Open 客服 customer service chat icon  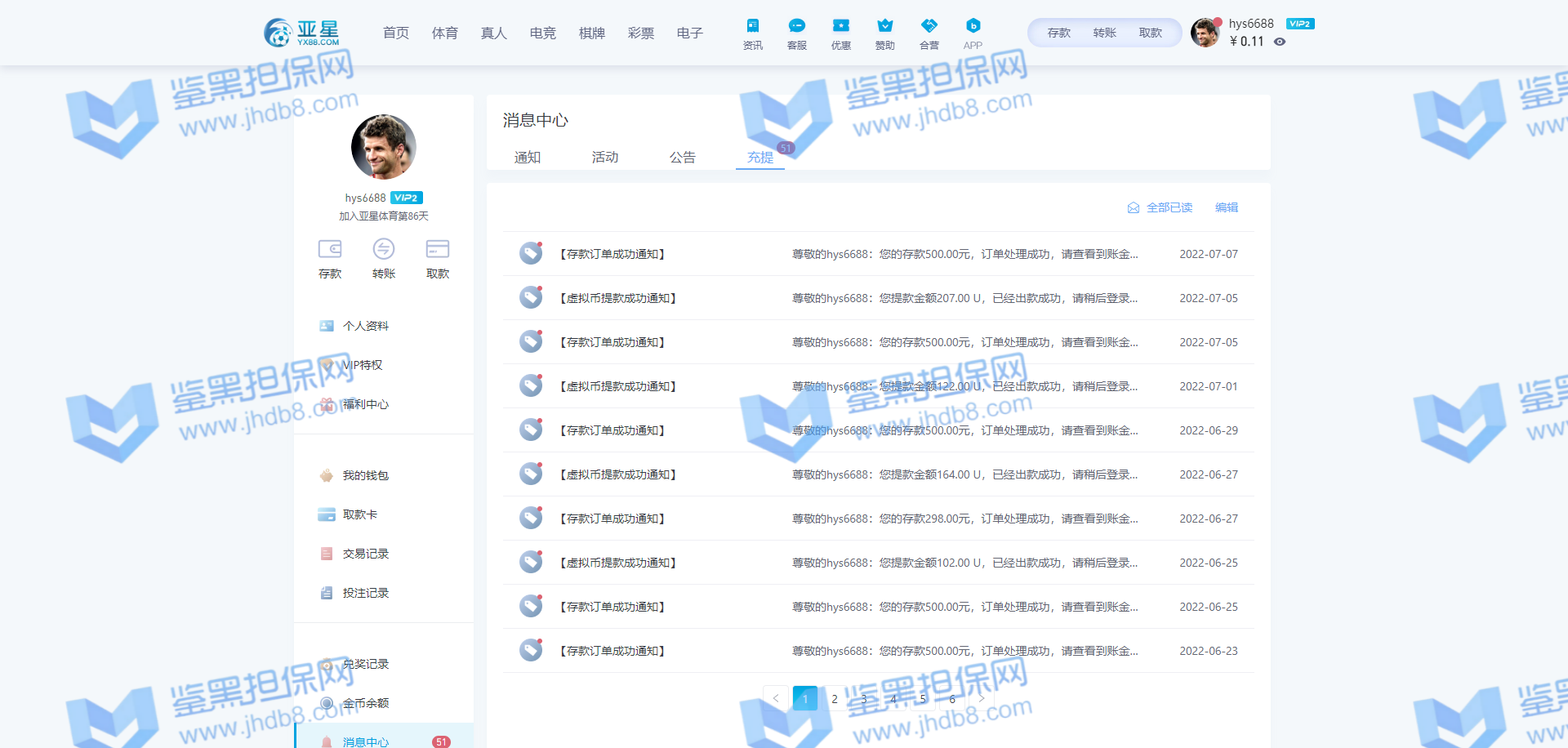796,26
